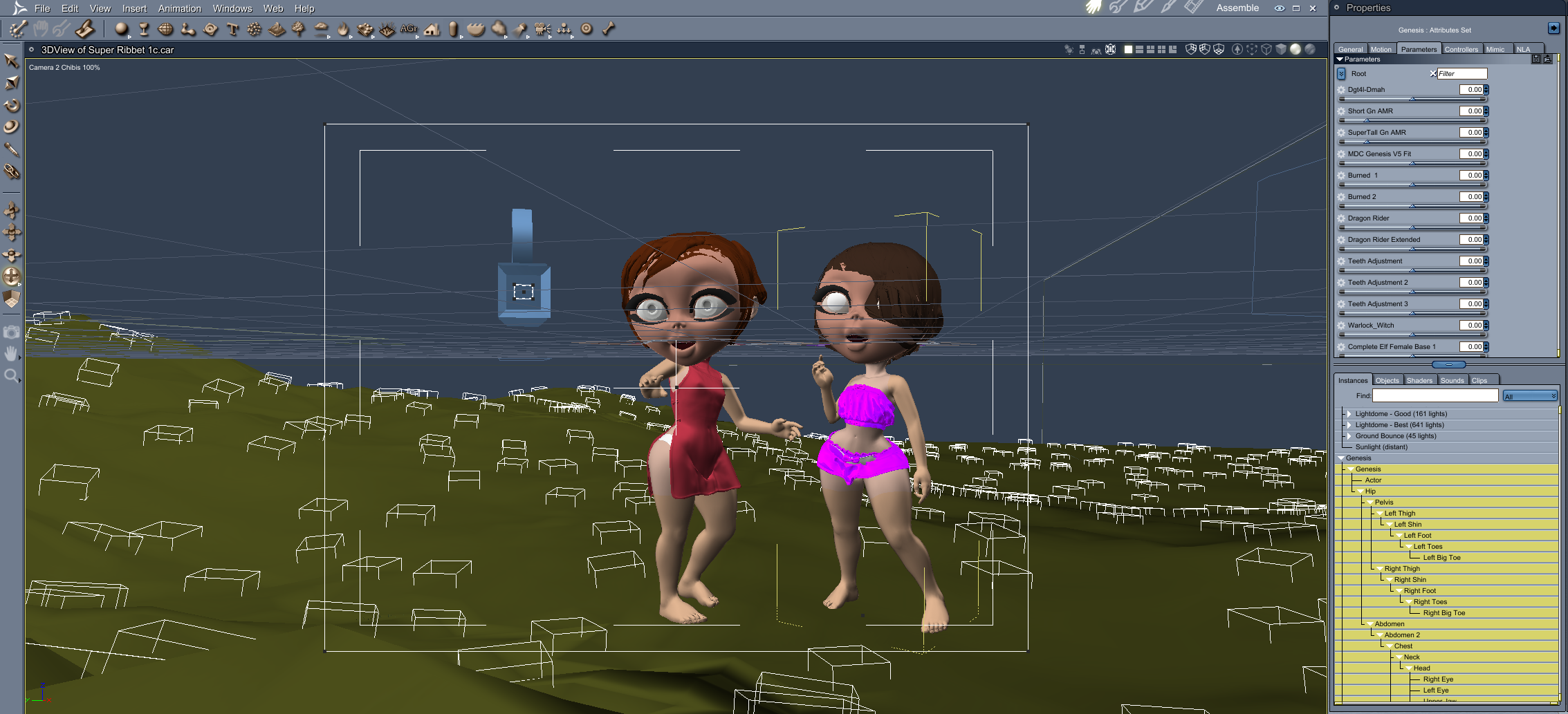Insert a bone with the bone icon
This screenshot has height=714, width=1568.
609,29
